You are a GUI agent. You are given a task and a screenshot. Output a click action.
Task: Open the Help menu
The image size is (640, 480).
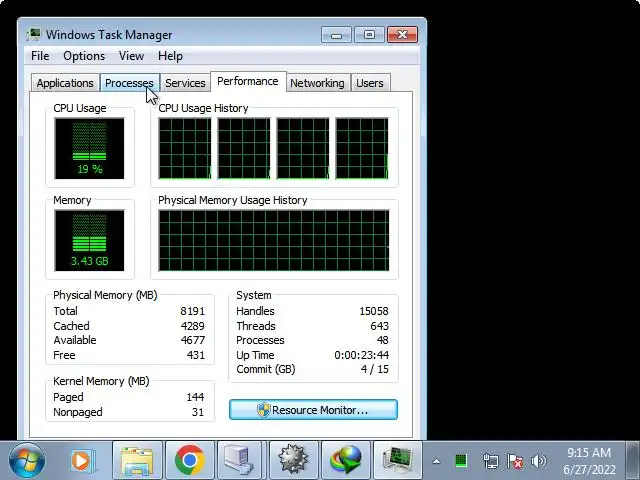[170, 56]
